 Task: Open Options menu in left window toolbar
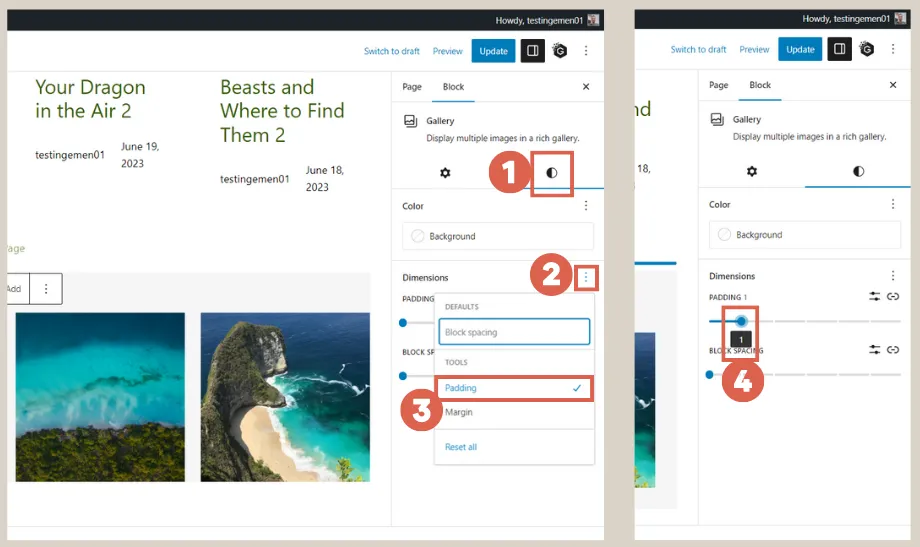pyautogui.click(x=586, y=51)
